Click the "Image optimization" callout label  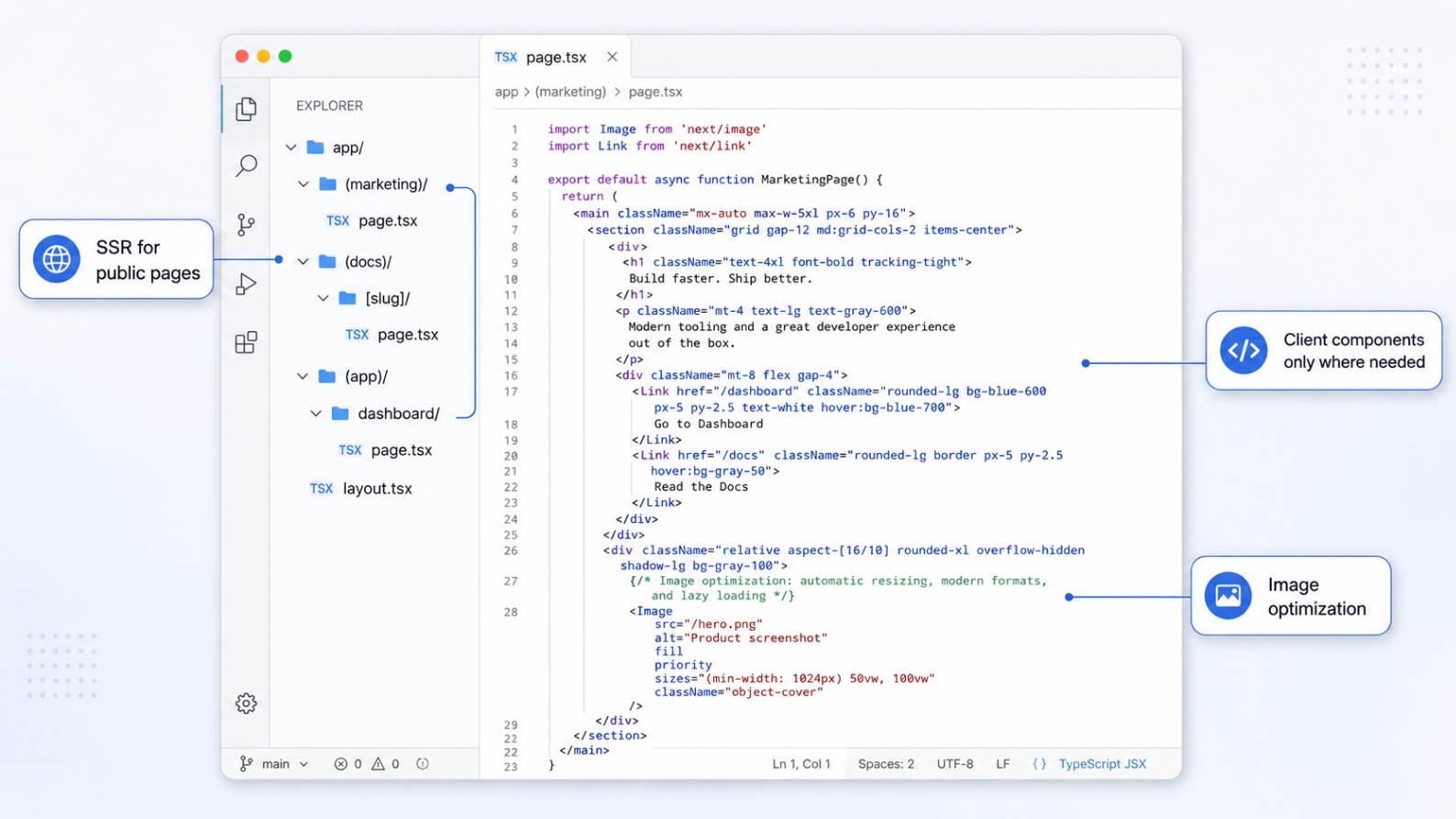pos(1317,596)
